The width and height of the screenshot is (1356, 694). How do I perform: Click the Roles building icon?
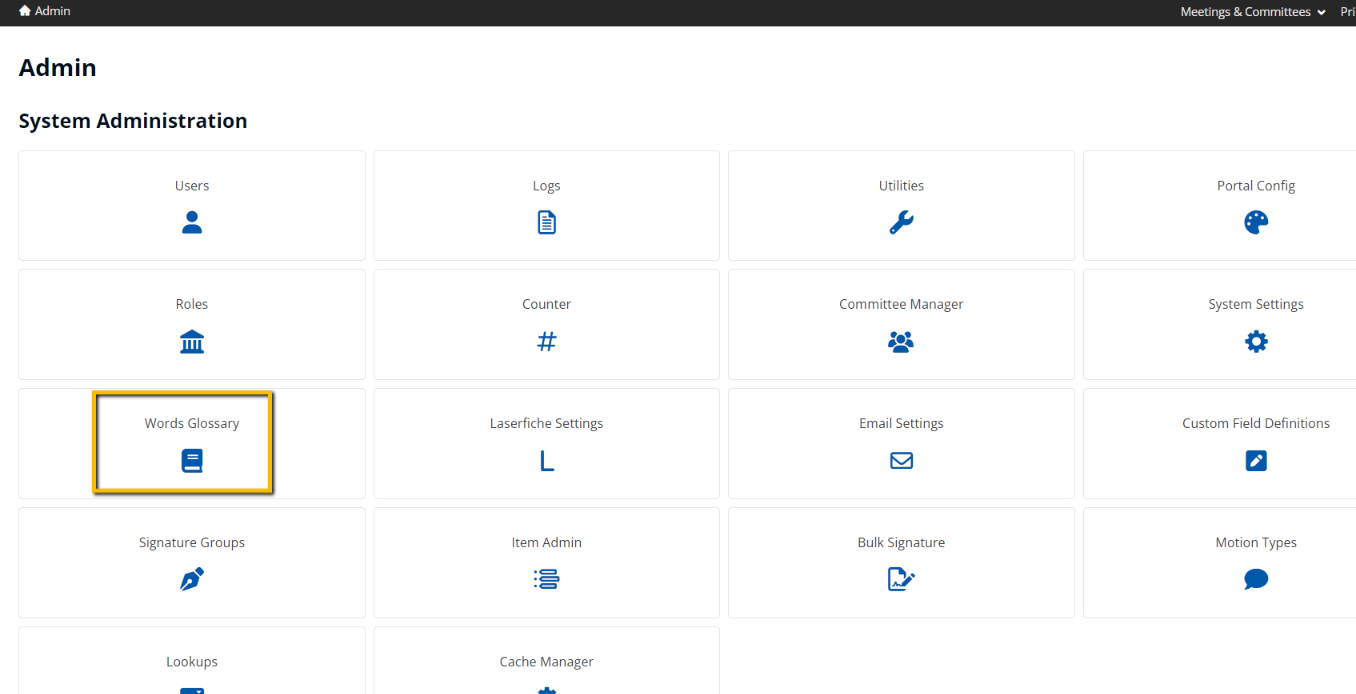(192, 341)
